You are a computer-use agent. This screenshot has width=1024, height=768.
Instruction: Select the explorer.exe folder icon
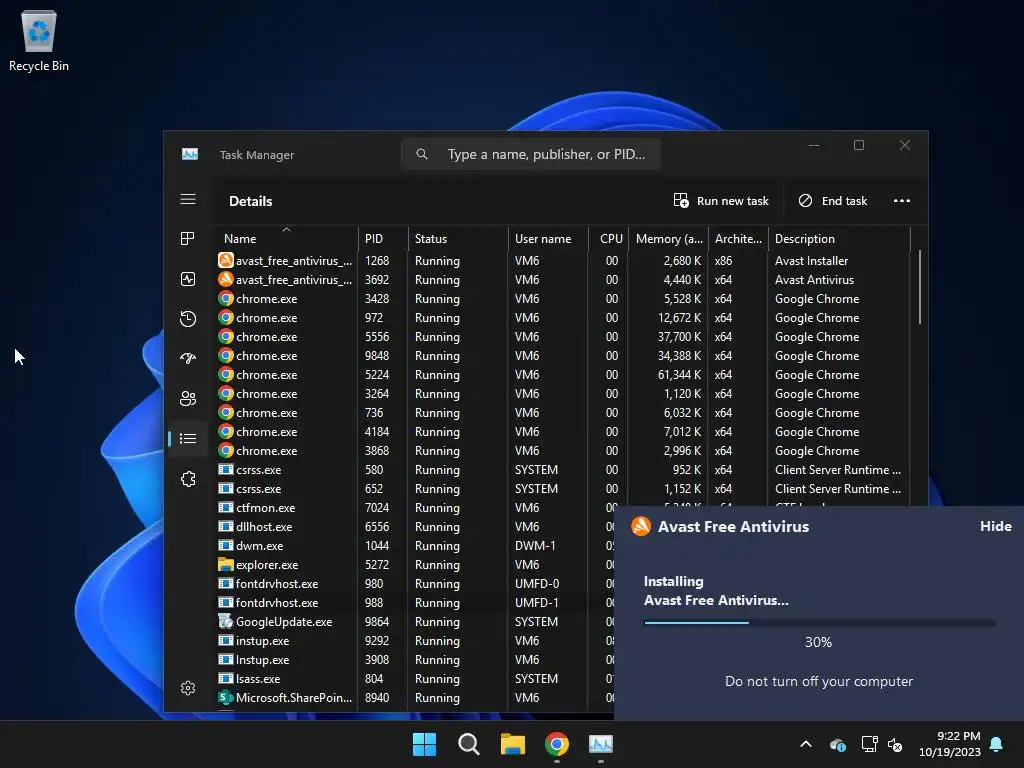(226, 565)
